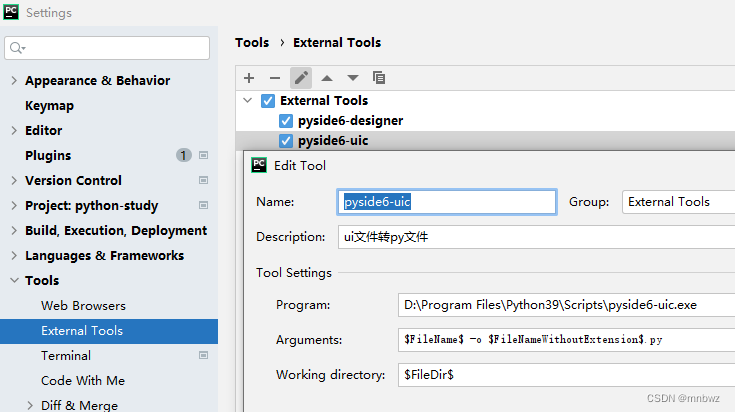Click the Remove tool minus icon
Screen dimensions: 735x412
275,77
